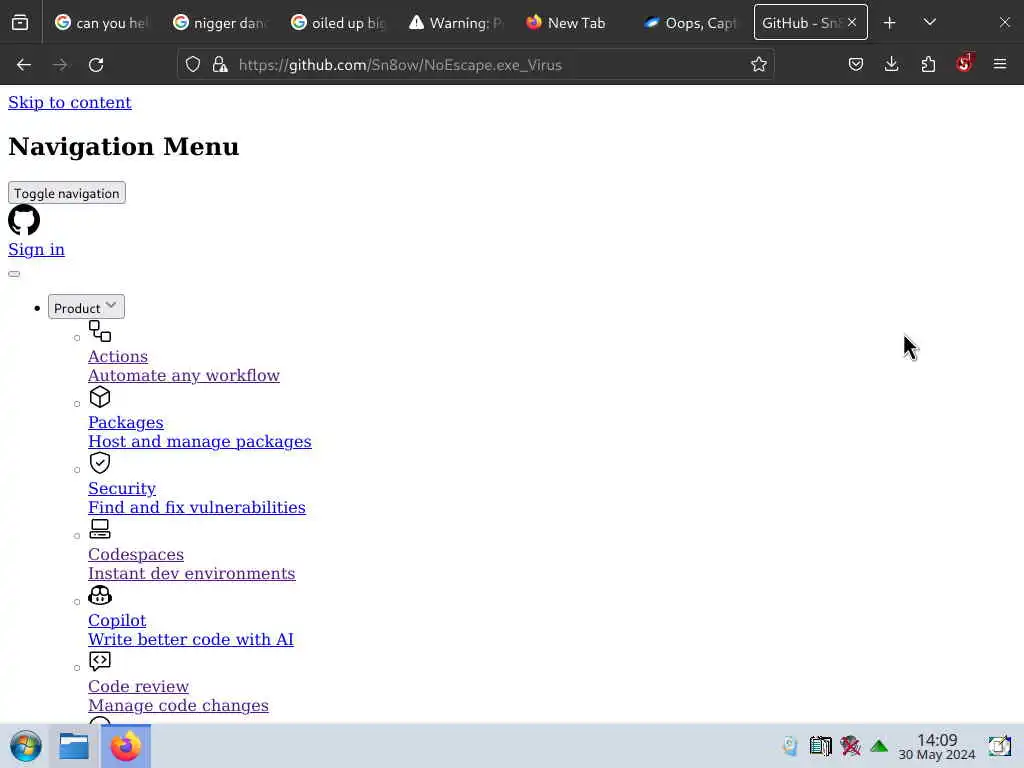1024x768 pixels.
Task: Click the small button below Sign in
Action: click(14, 274)
